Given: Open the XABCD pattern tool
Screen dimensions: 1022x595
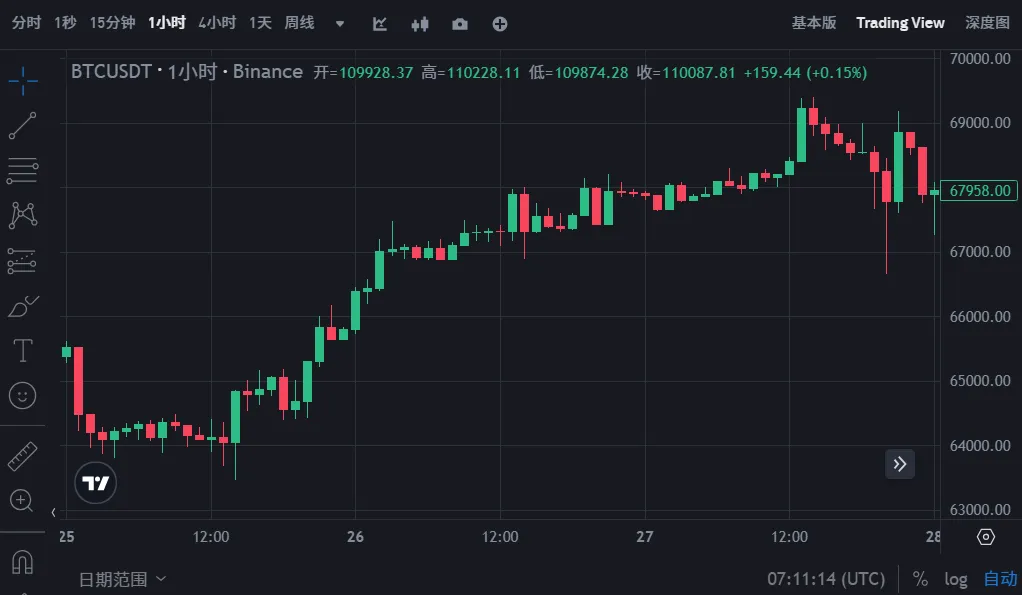Looking at the screenshot, I should pyautogui.click(x=23, y=215).
